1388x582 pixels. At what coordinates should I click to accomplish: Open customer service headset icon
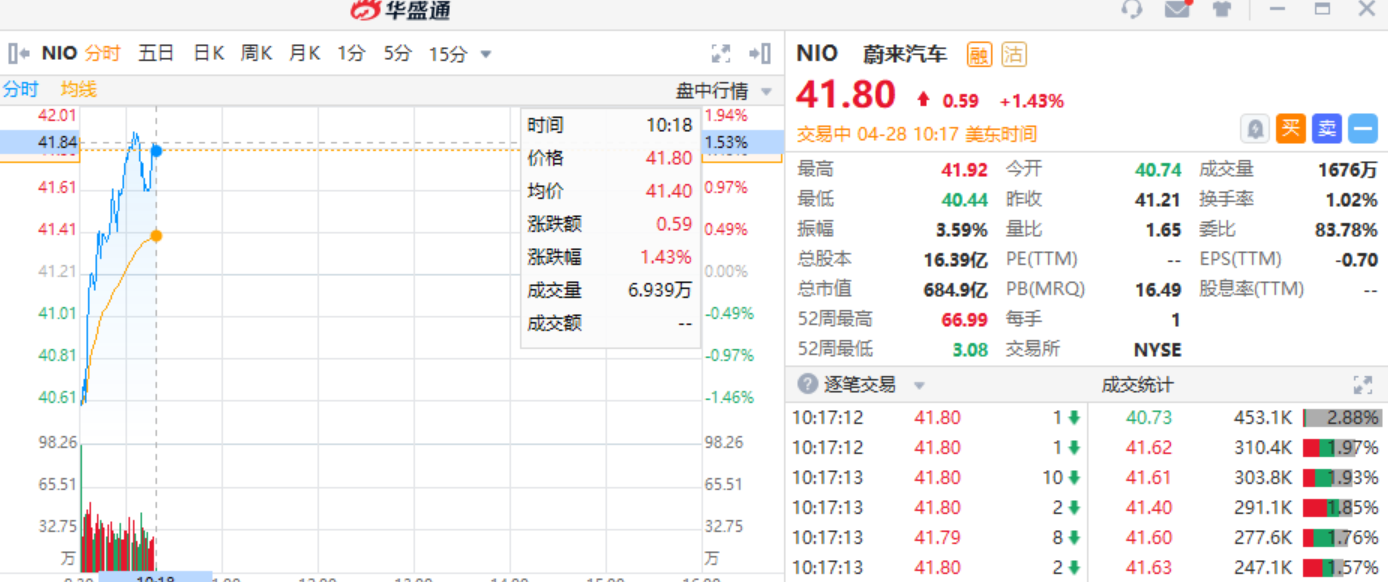click(1132, 9)
